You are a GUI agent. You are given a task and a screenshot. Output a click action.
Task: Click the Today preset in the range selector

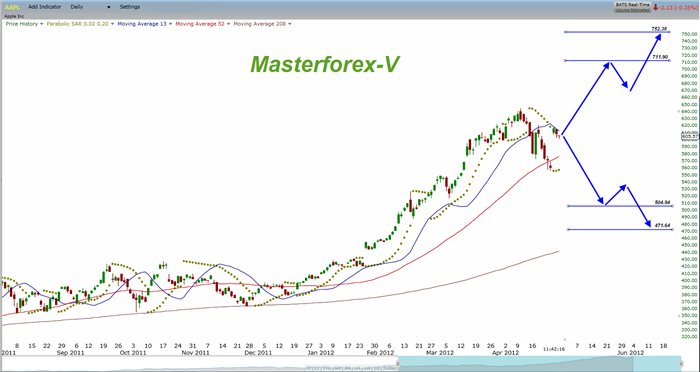click(389, 368)
